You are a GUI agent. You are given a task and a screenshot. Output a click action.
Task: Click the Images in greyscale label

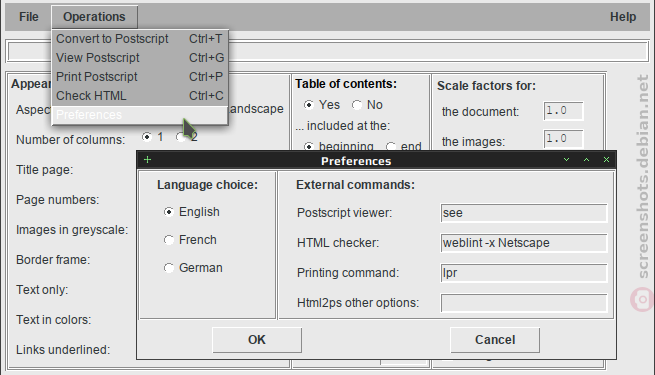72,230
